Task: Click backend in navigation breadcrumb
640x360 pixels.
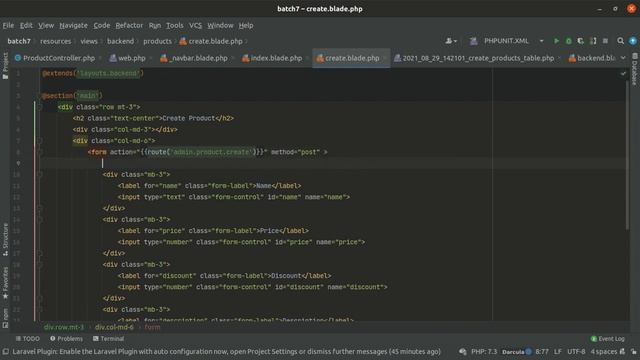Action: [120, 41]
